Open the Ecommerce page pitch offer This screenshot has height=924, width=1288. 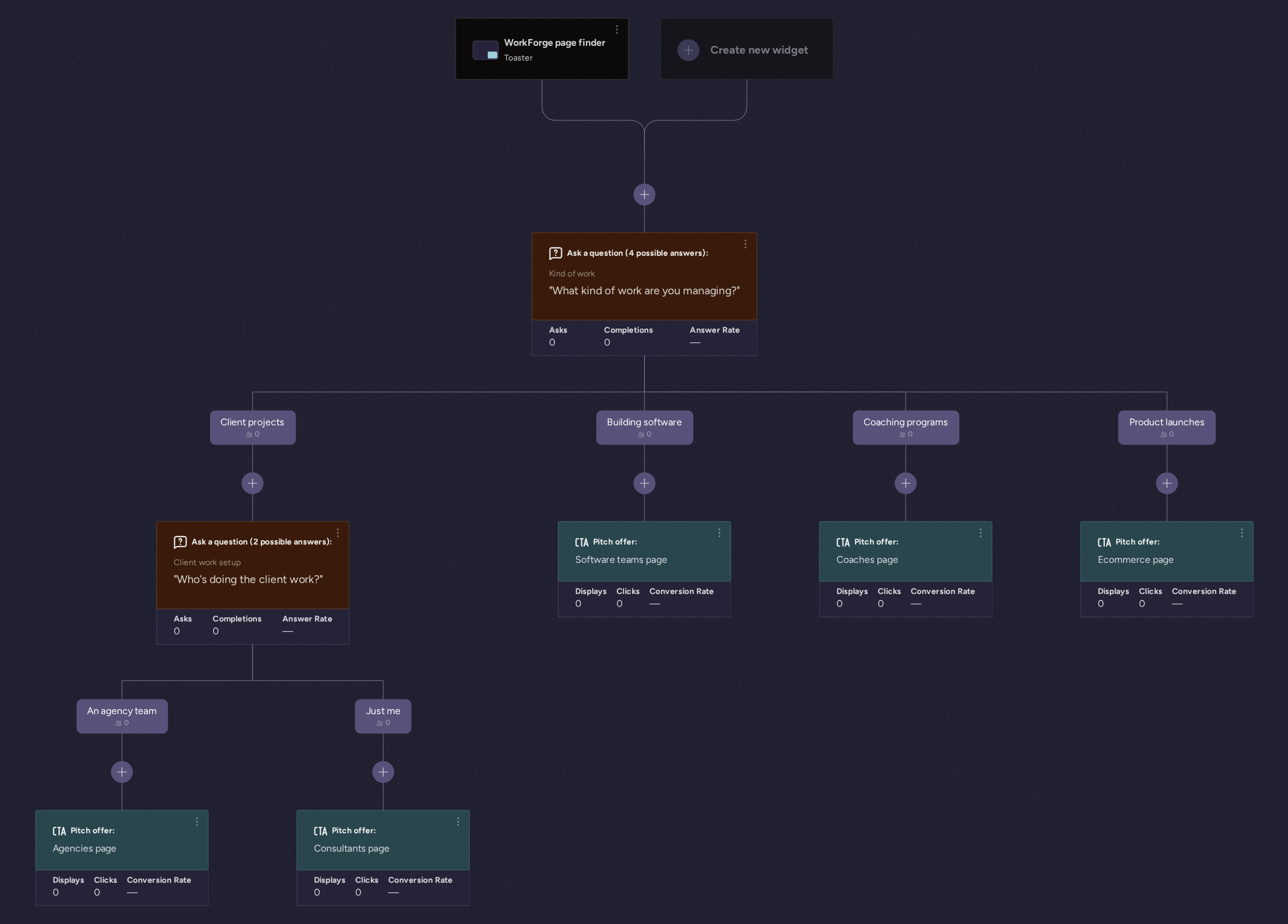pos(1167,551)
